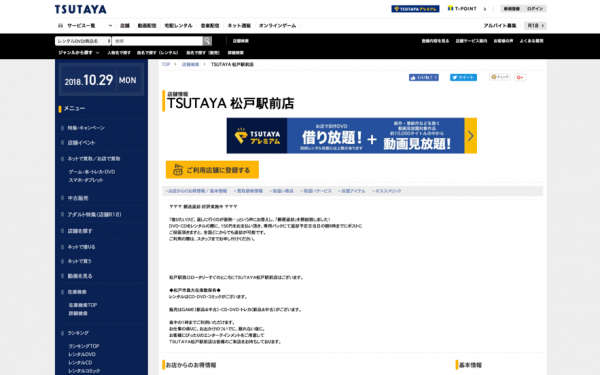Open 登録内容を見る link
The height and width of the screenshot is (375, 600).
coord(435,41)
